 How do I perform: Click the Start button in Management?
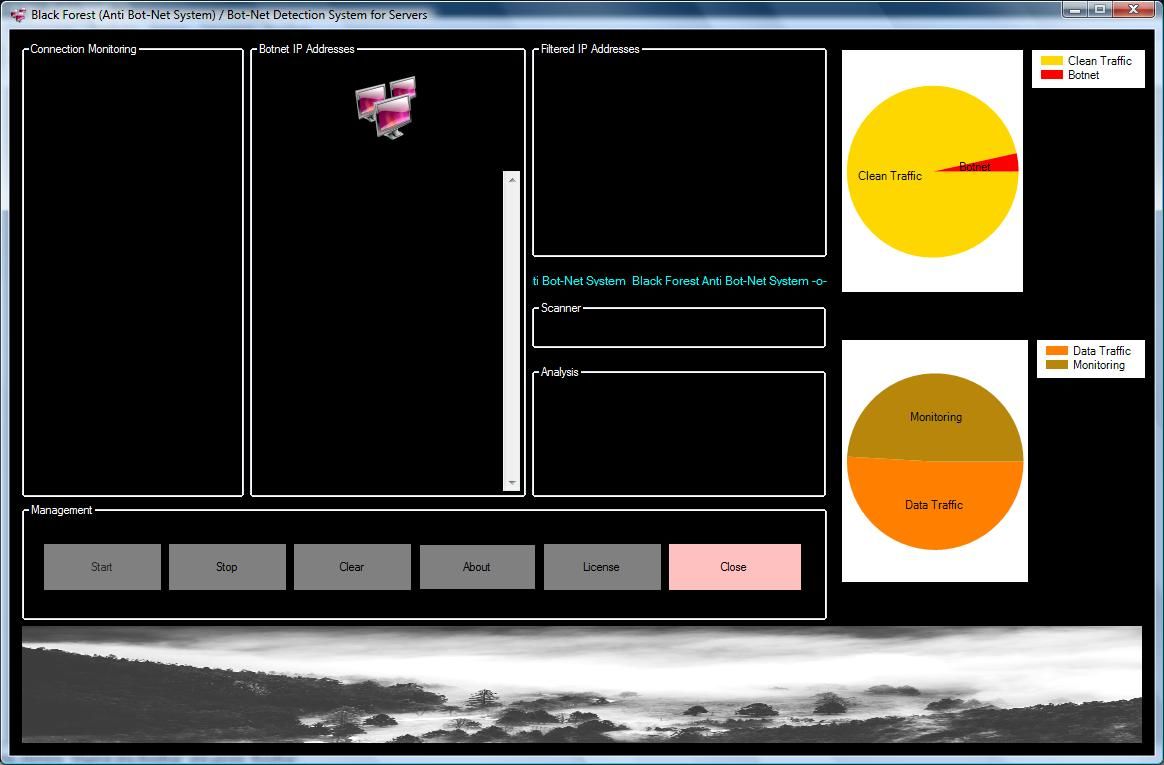(102, 567)
